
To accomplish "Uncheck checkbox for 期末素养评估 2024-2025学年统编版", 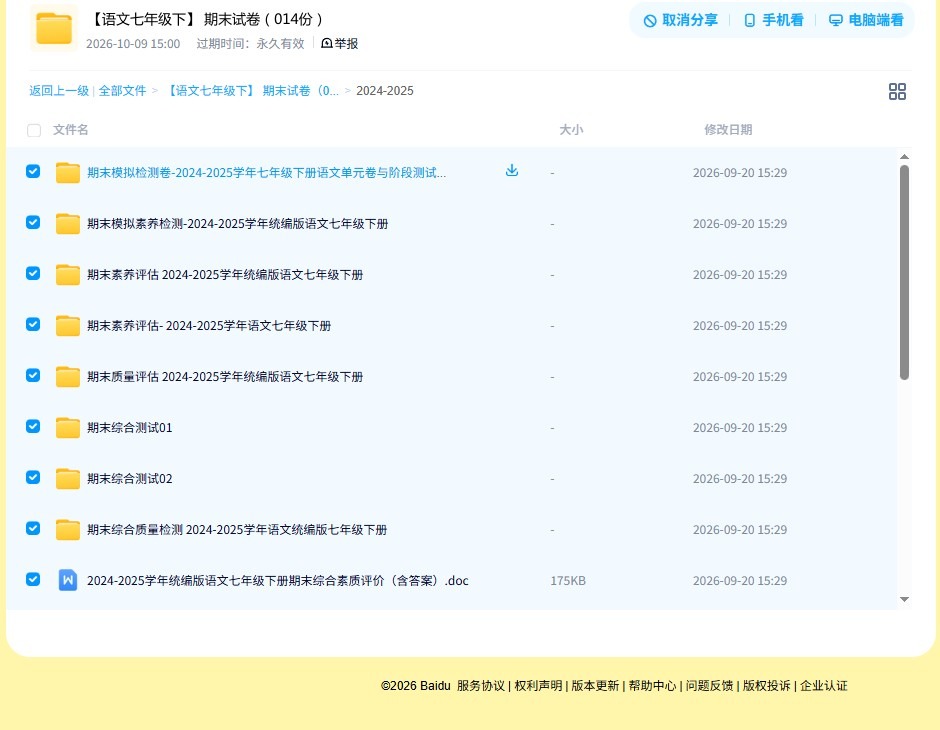I will click(x=33, y=273).
